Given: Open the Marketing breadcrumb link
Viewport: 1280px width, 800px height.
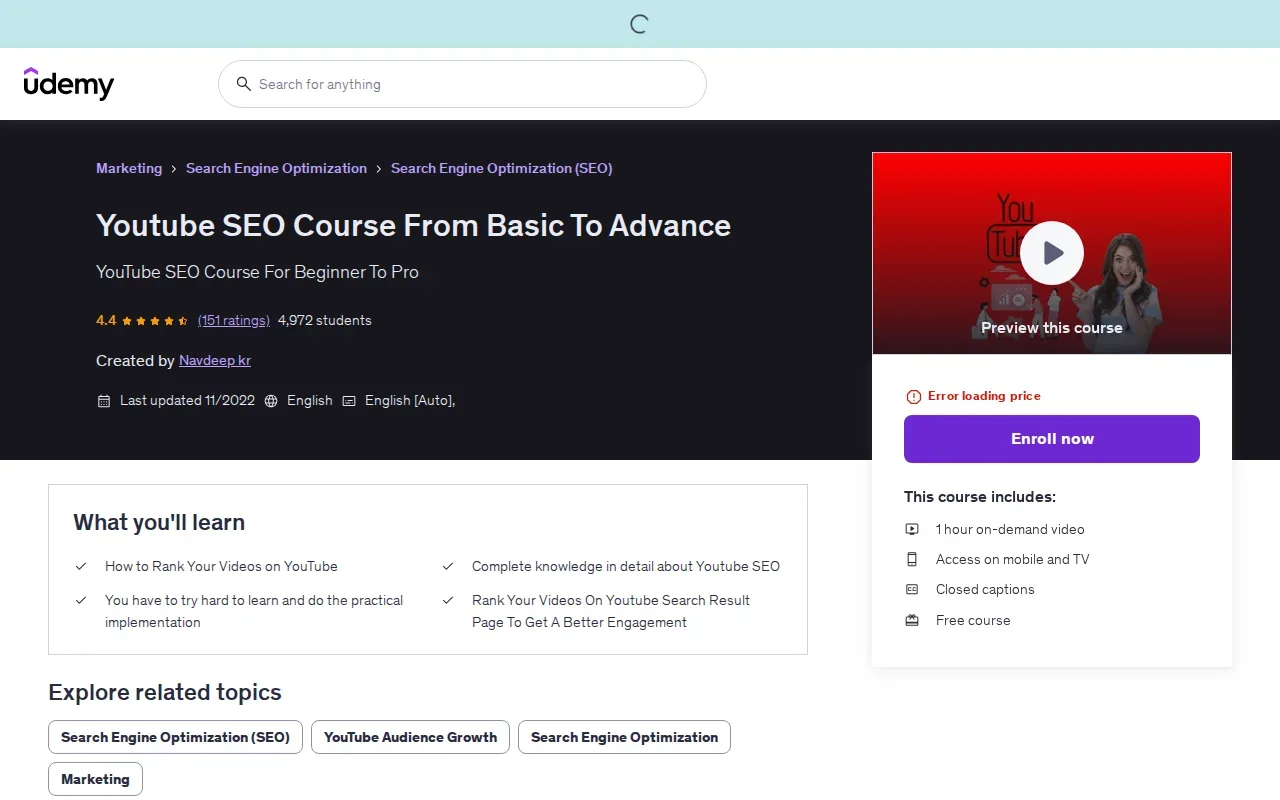Looking at the screenshot, I should pos(129,168).
